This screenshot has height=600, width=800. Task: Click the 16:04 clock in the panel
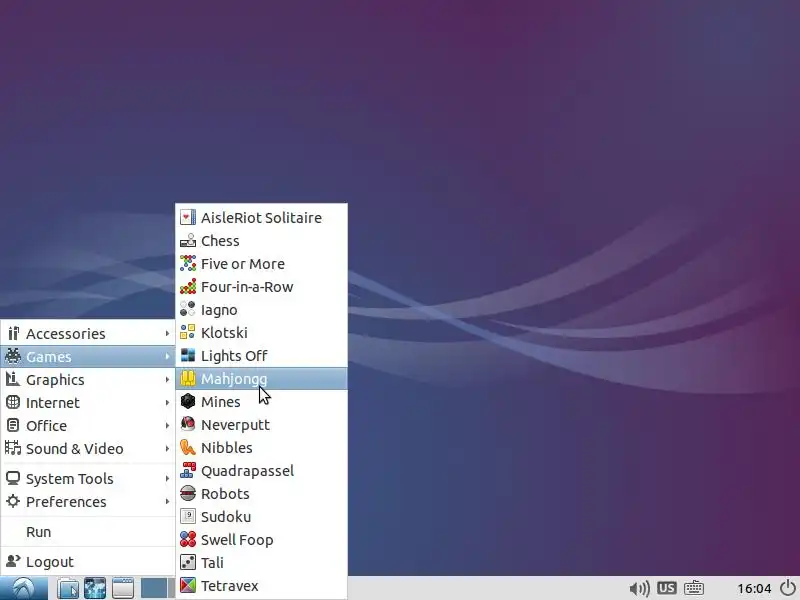[754, 589]
